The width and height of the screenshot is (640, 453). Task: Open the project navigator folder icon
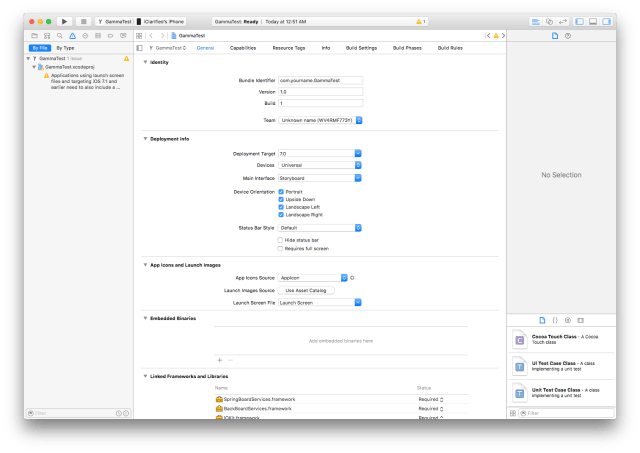coord(34,35)
